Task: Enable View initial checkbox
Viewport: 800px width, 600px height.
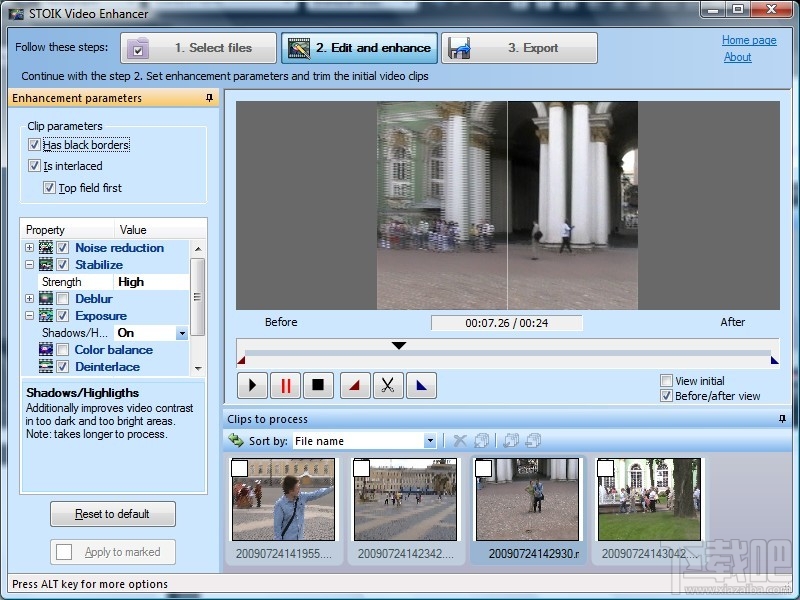Action: tap(667, 380)
